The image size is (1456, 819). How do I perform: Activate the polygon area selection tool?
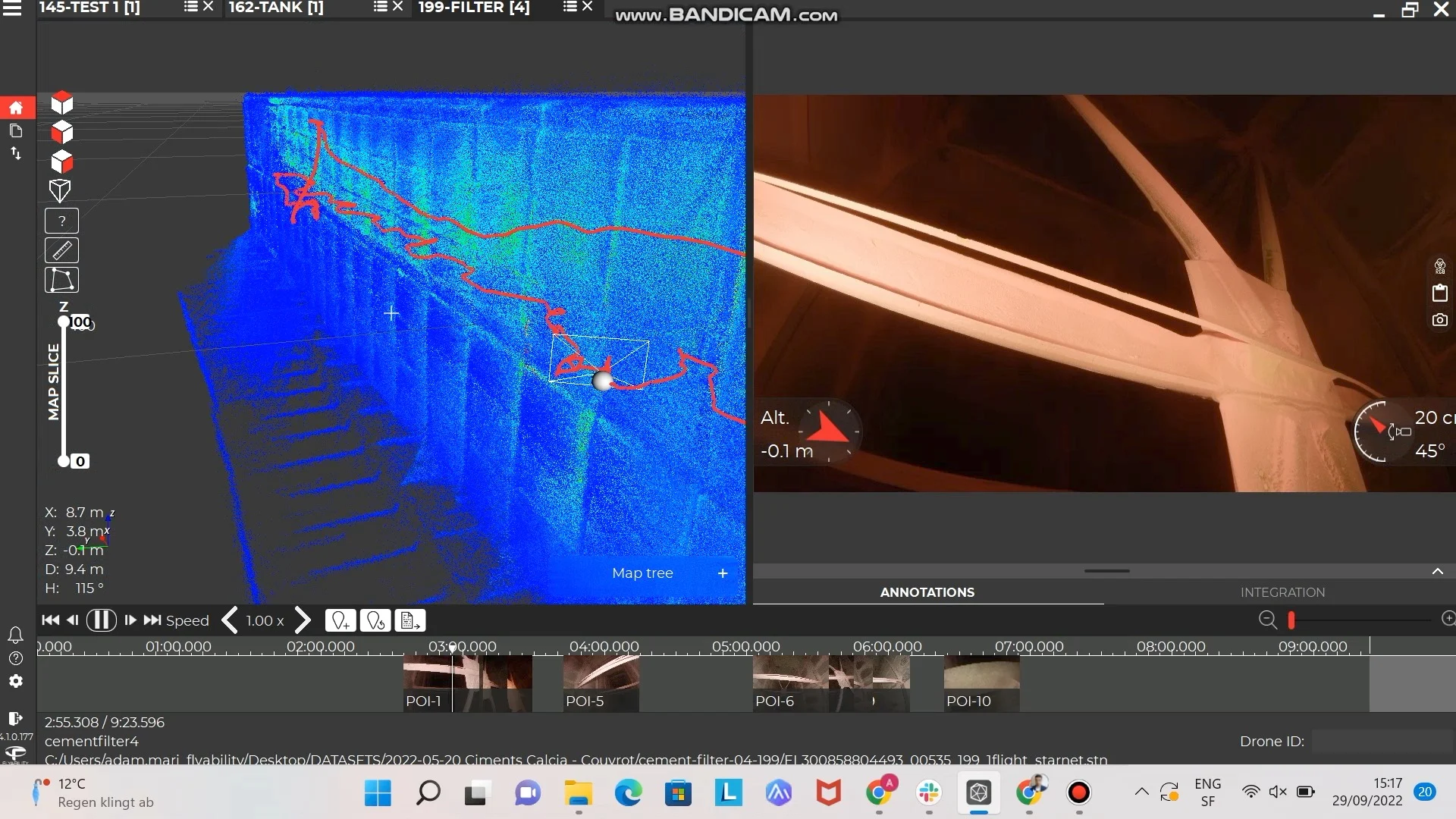pyautogui.click(x=62, y=280)
